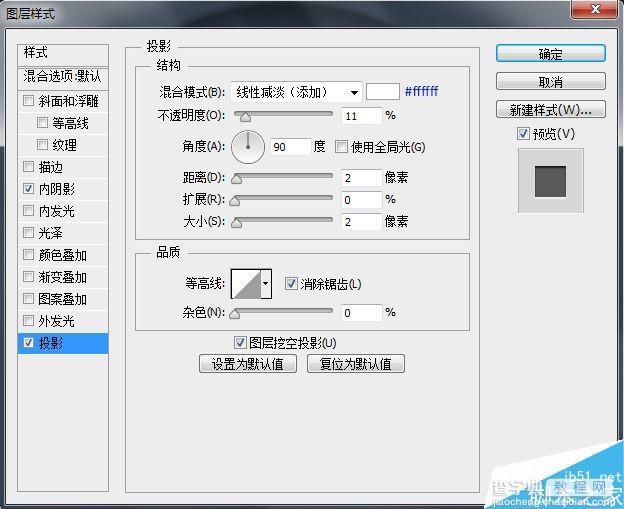624x509 pixels.
Task: Open the 等高线 contour picker arrow
Action: 266,284
